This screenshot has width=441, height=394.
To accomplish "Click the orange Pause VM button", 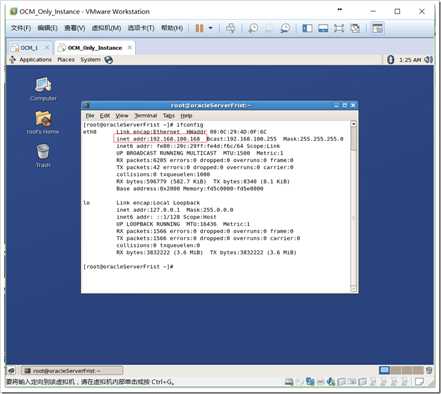I will (199, 28).
